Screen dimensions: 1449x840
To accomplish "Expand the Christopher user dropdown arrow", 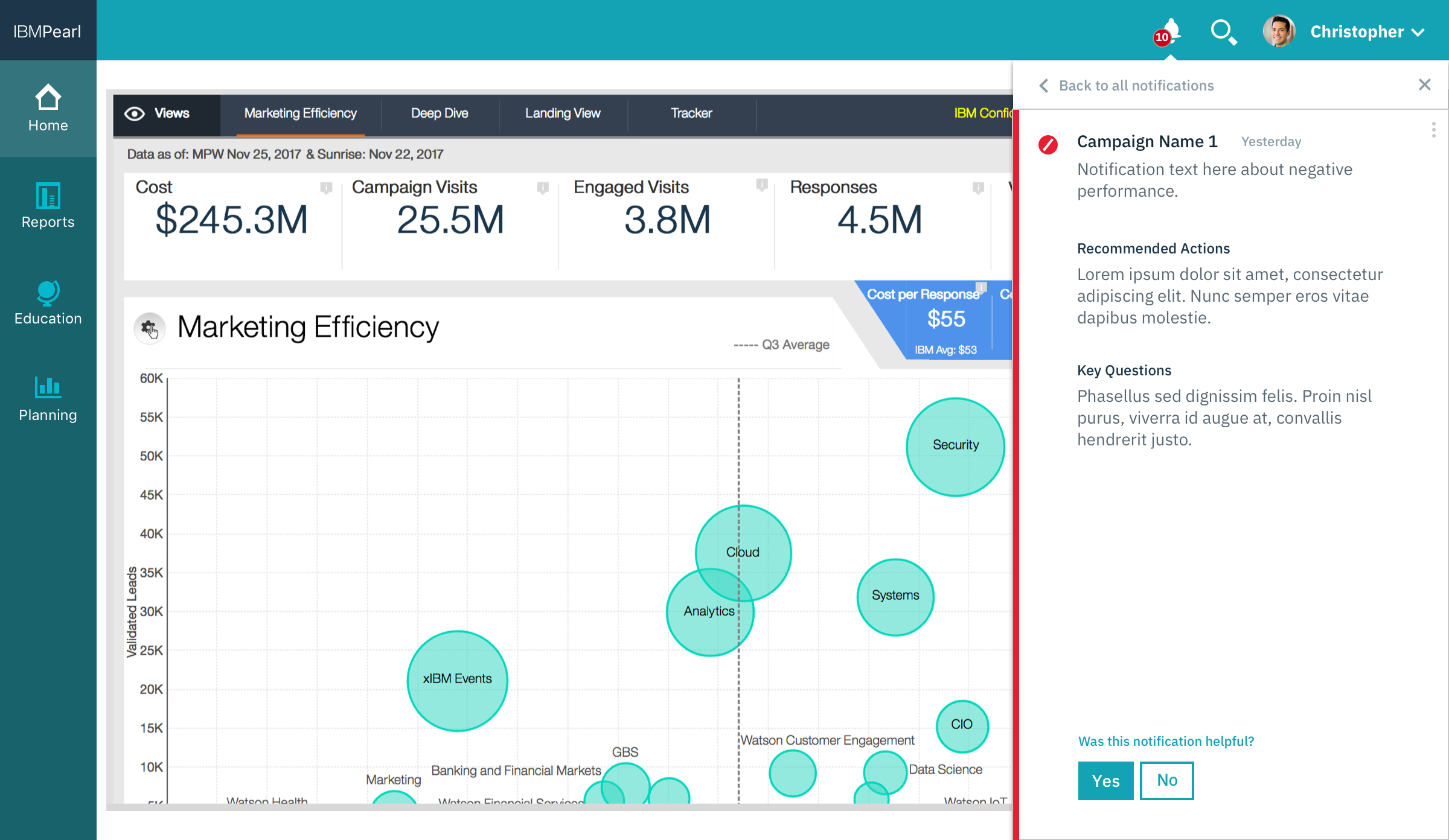I will 1419,33.
